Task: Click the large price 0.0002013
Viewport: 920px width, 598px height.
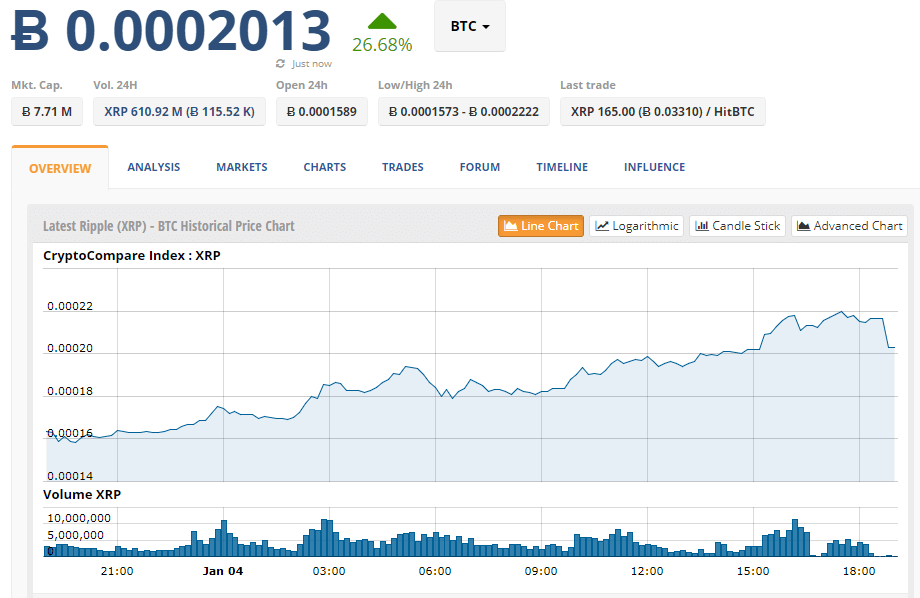Action: coord(198,30)
